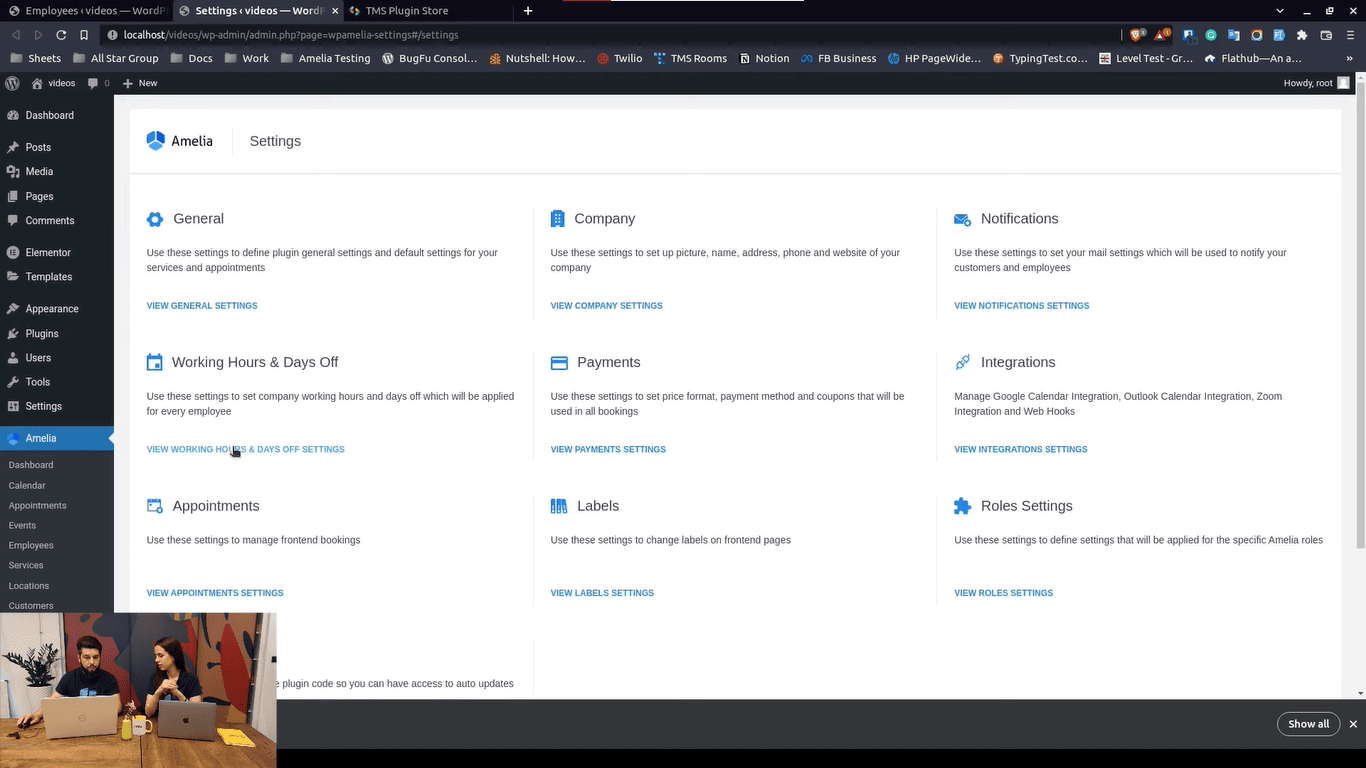The width and height of the screenshot is (1366, 768).
Task: Click Show all downloads button
Action: tap(1308, 724)
